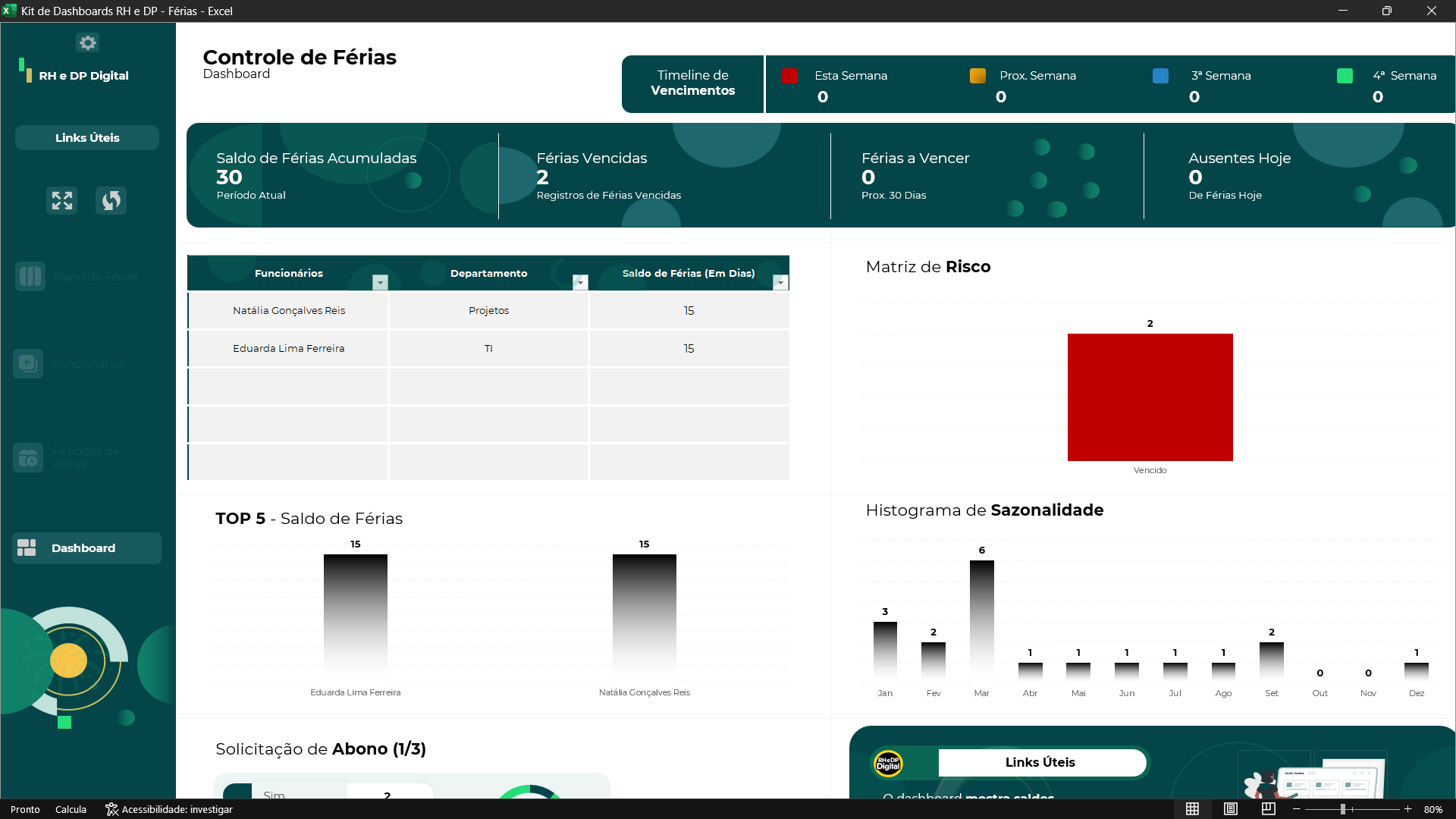Image resolution: width=1456 pixels, height=819 pixels.
Task: Select the TI department cell
Action: (488, 348)
